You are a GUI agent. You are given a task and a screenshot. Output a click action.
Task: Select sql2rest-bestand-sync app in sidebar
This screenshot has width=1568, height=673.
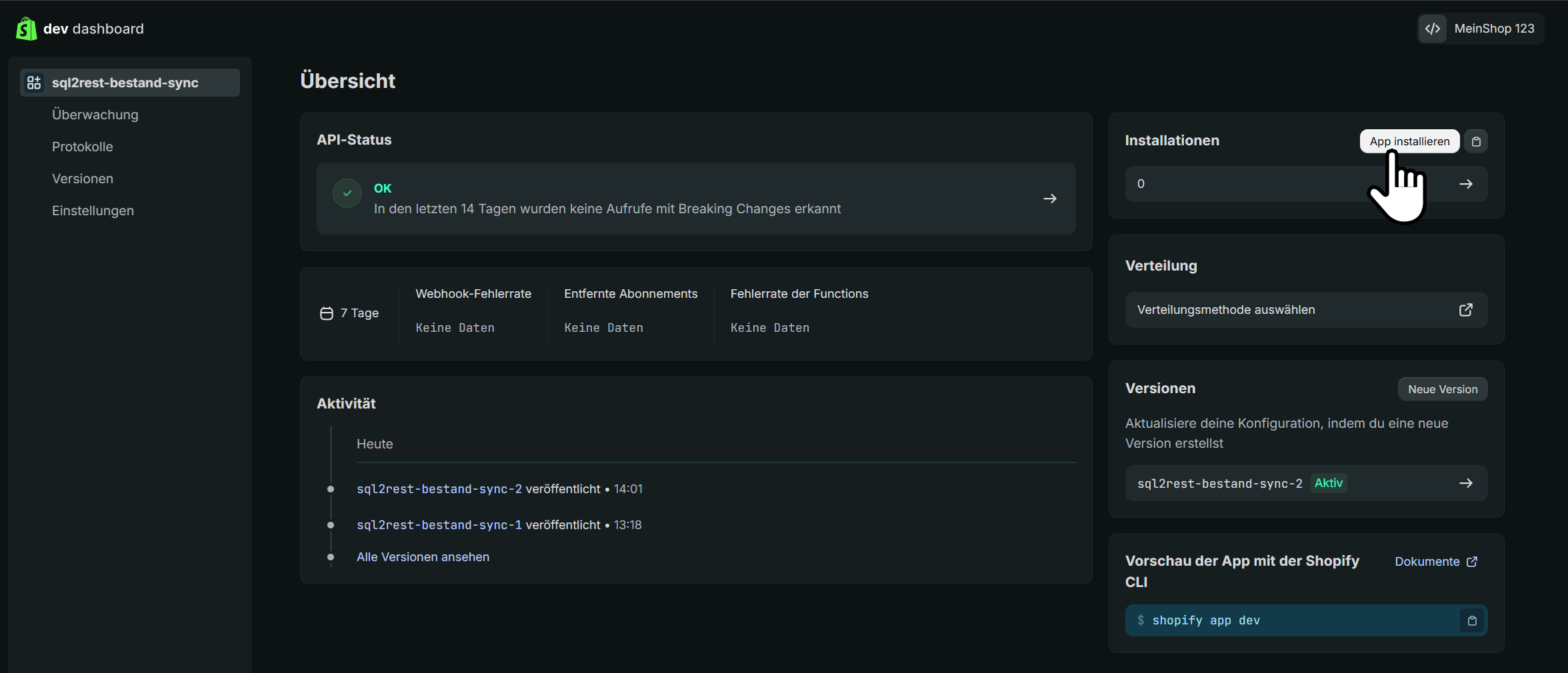point(130,83)
